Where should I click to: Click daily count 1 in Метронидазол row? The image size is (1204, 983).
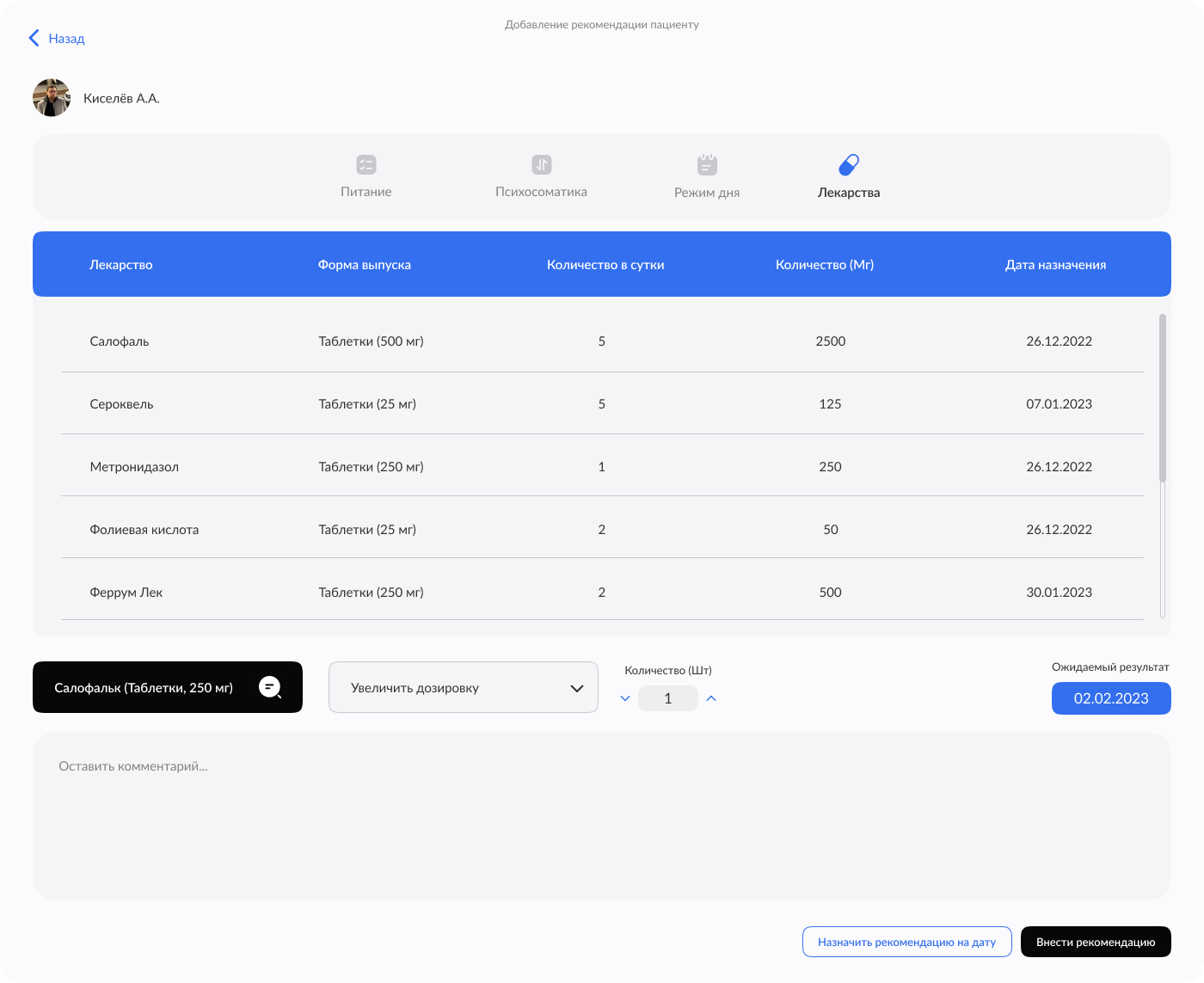[602, 467]
